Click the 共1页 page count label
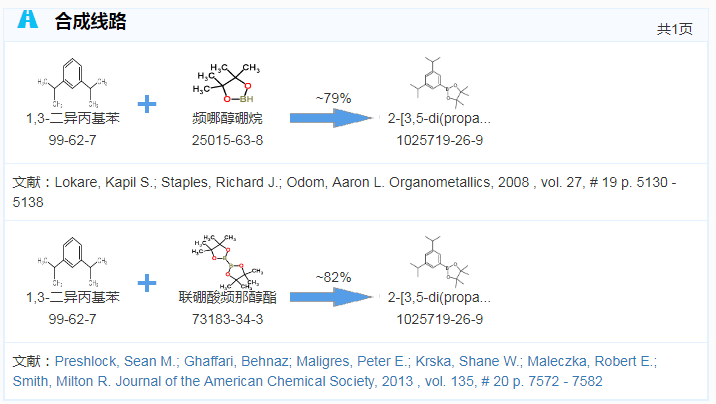This screenshot has width=716, height=404. 674,29
